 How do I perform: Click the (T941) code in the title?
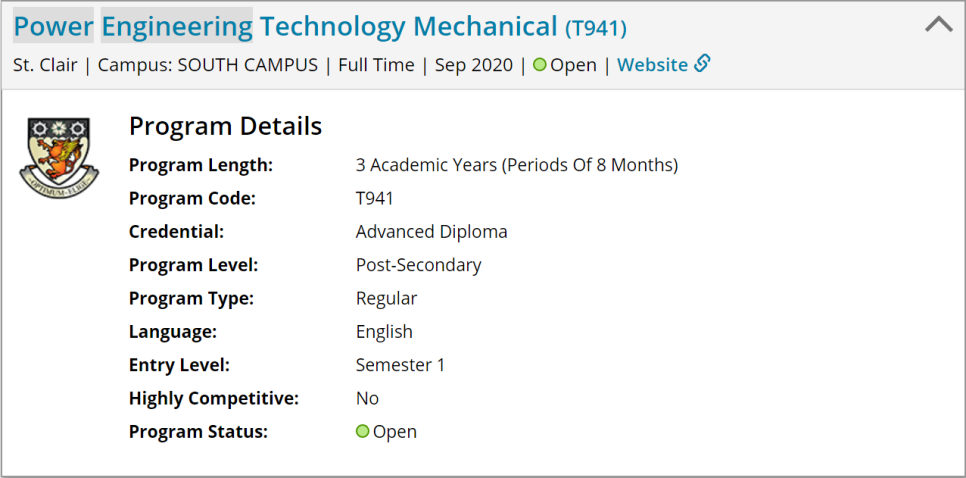pyautogui.click(x=596, y=28)
